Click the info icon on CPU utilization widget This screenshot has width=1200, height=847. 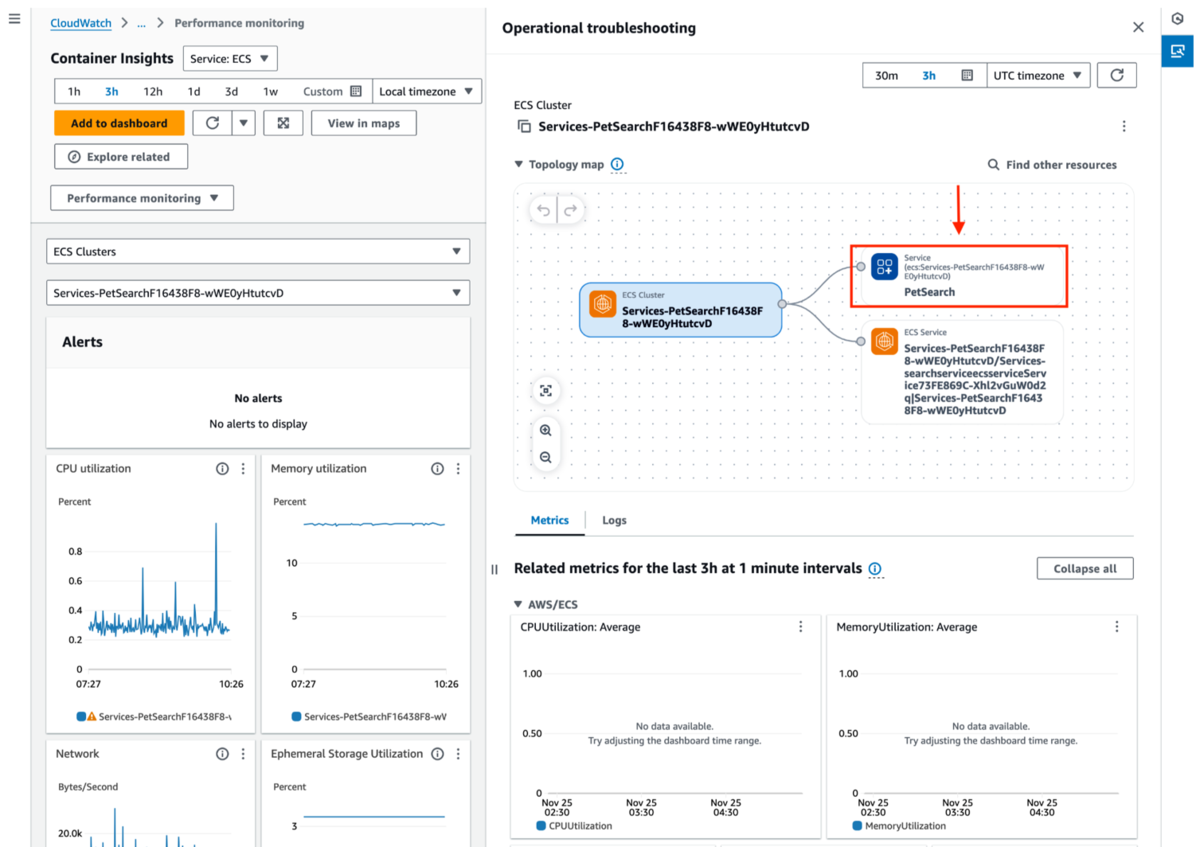point(222,469)
